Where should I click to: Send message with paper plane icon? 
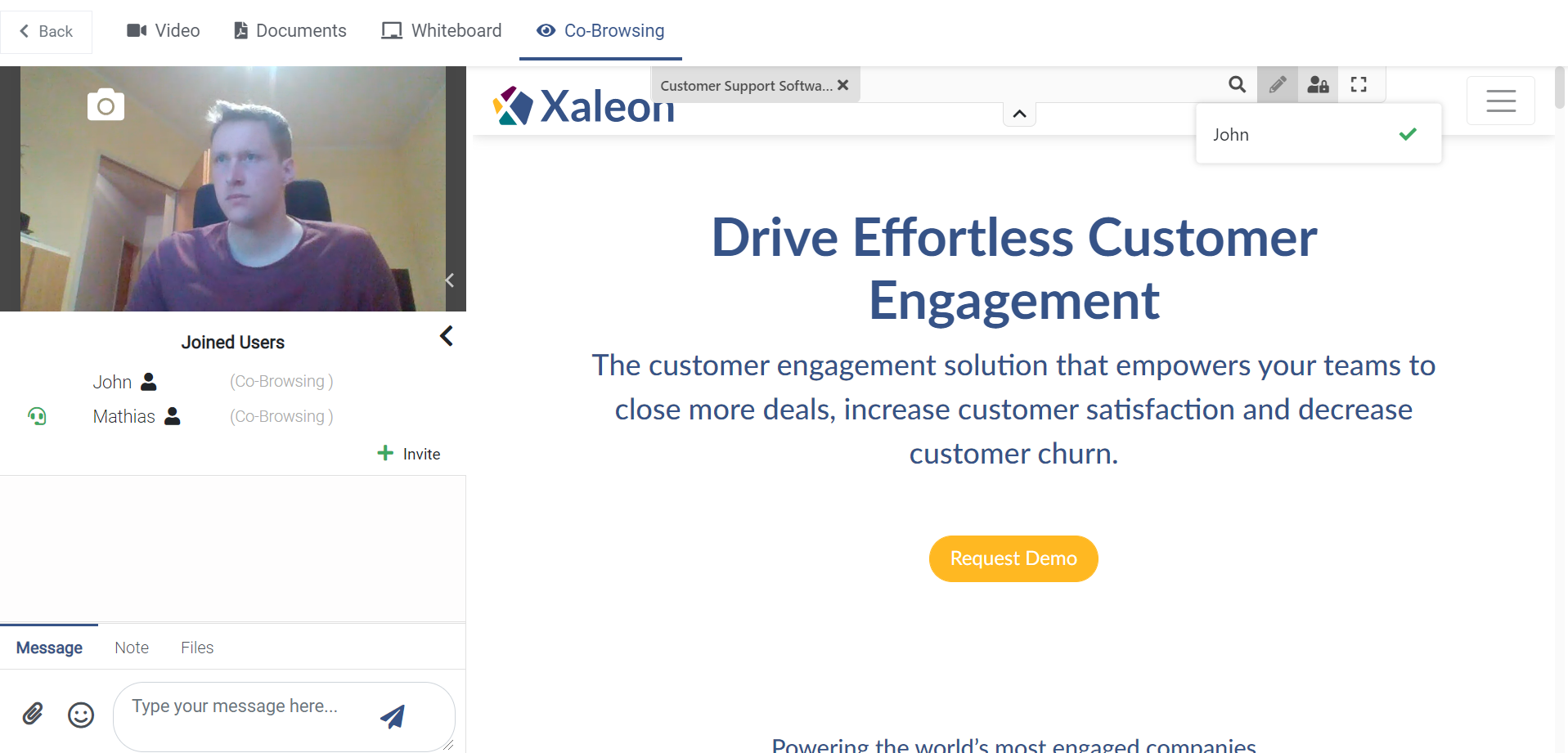point(393,716)
